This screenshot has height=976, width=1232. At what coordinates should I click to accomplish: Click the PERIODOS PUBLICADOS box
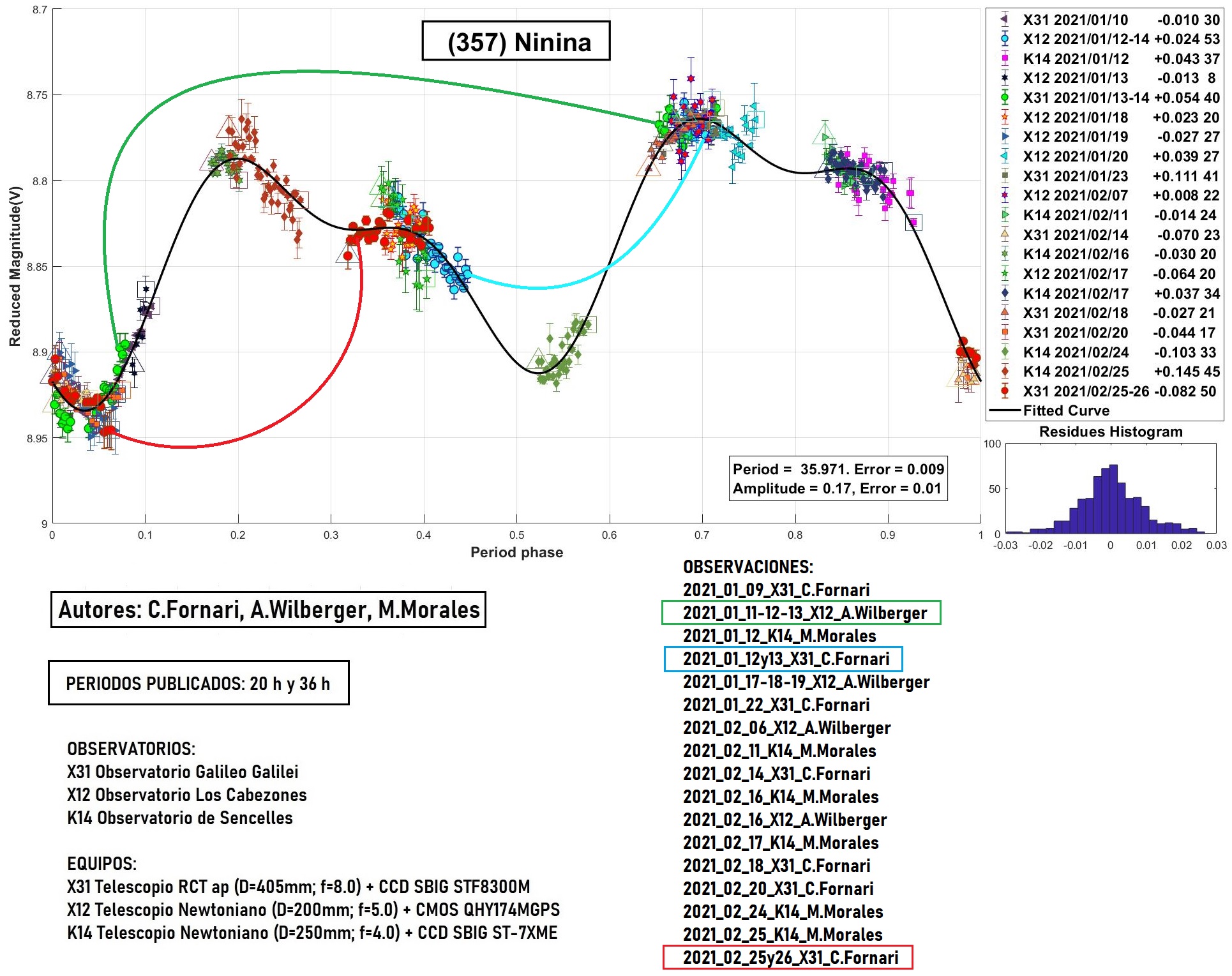click(199, 684)
